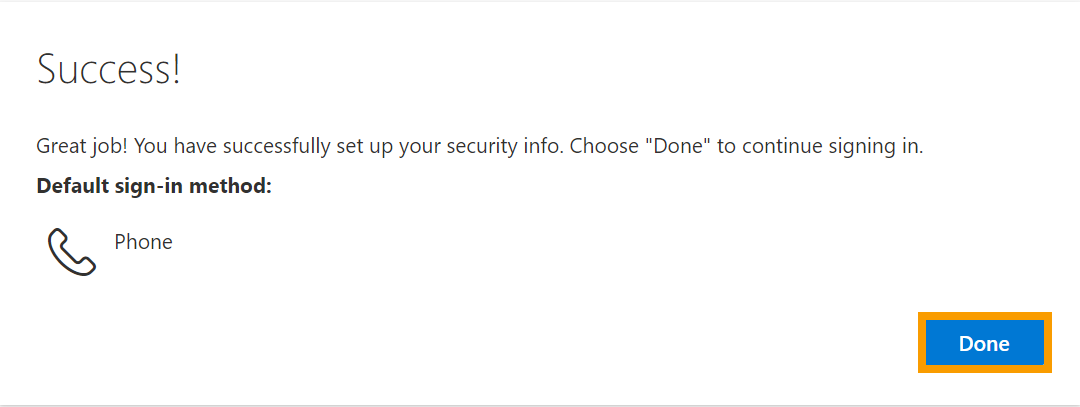Click the gray bottom border of the dialog
Image resolution: width=1080 pixels, height=407 pixels.
pyautogui.click(x=540, y=405)
